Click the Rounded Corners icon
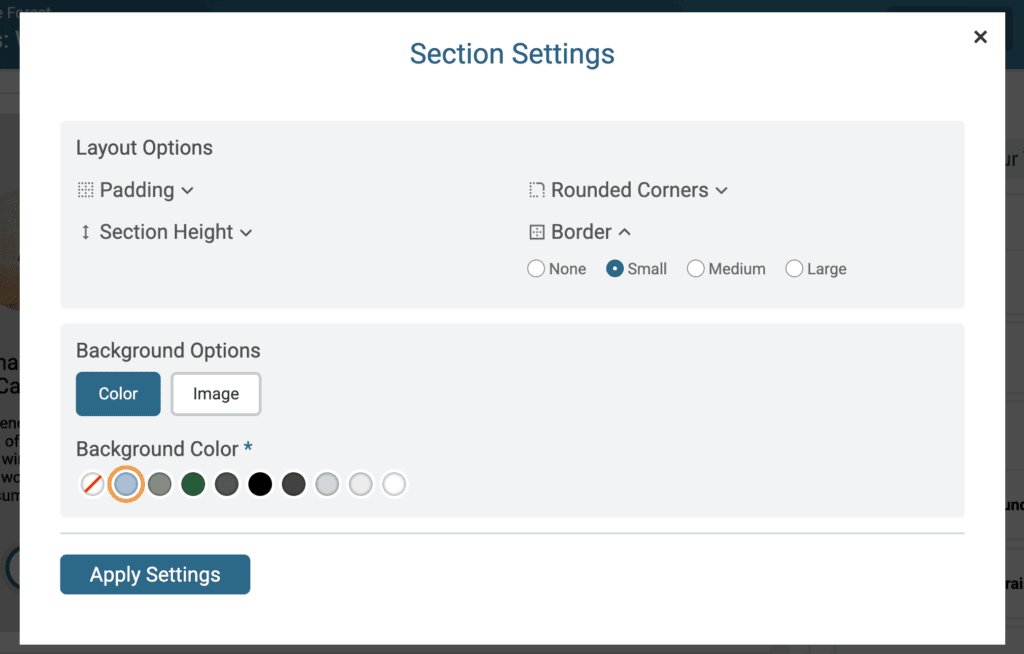The width and height of the screenshot is (1024, 654). click(x=537, y=190)
